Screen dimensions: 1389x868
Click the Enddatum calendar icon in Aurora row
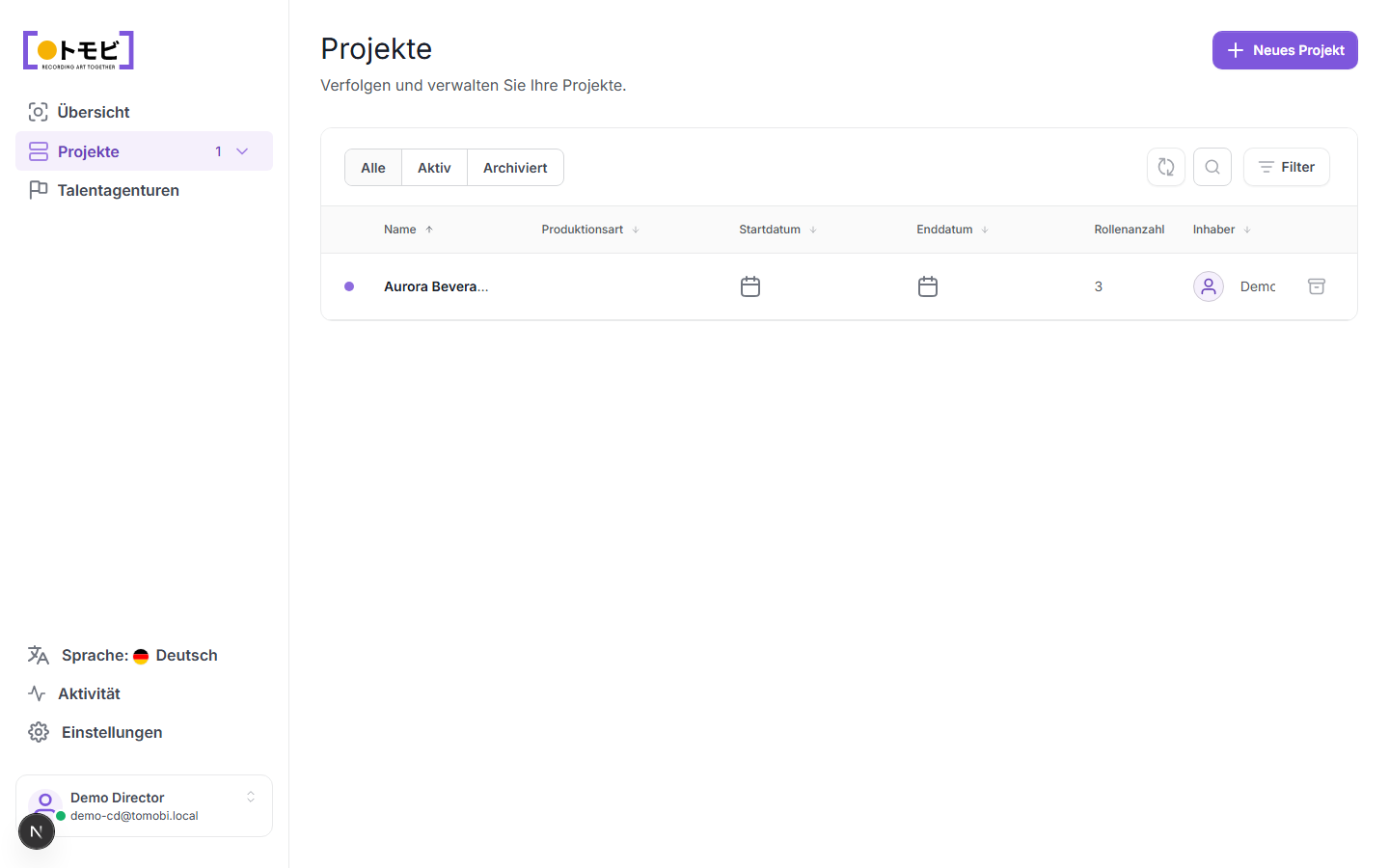(928, 286)
